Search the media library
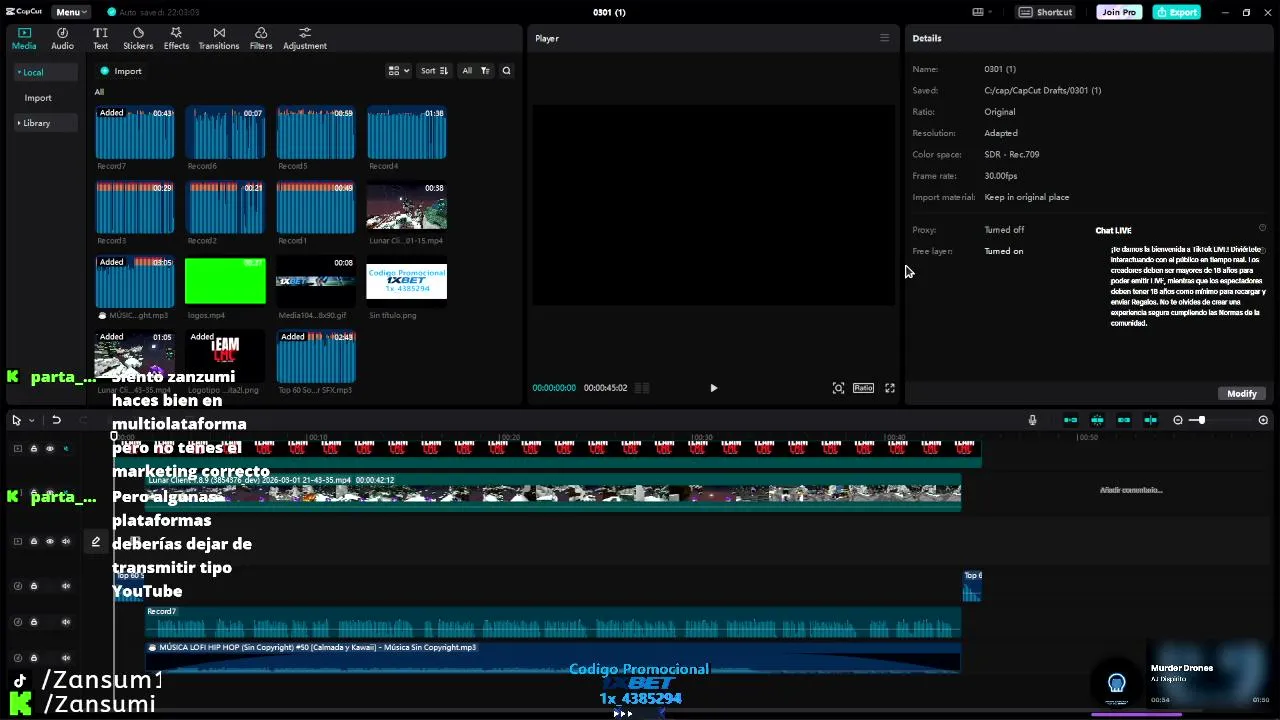 [x=506, y=71]
